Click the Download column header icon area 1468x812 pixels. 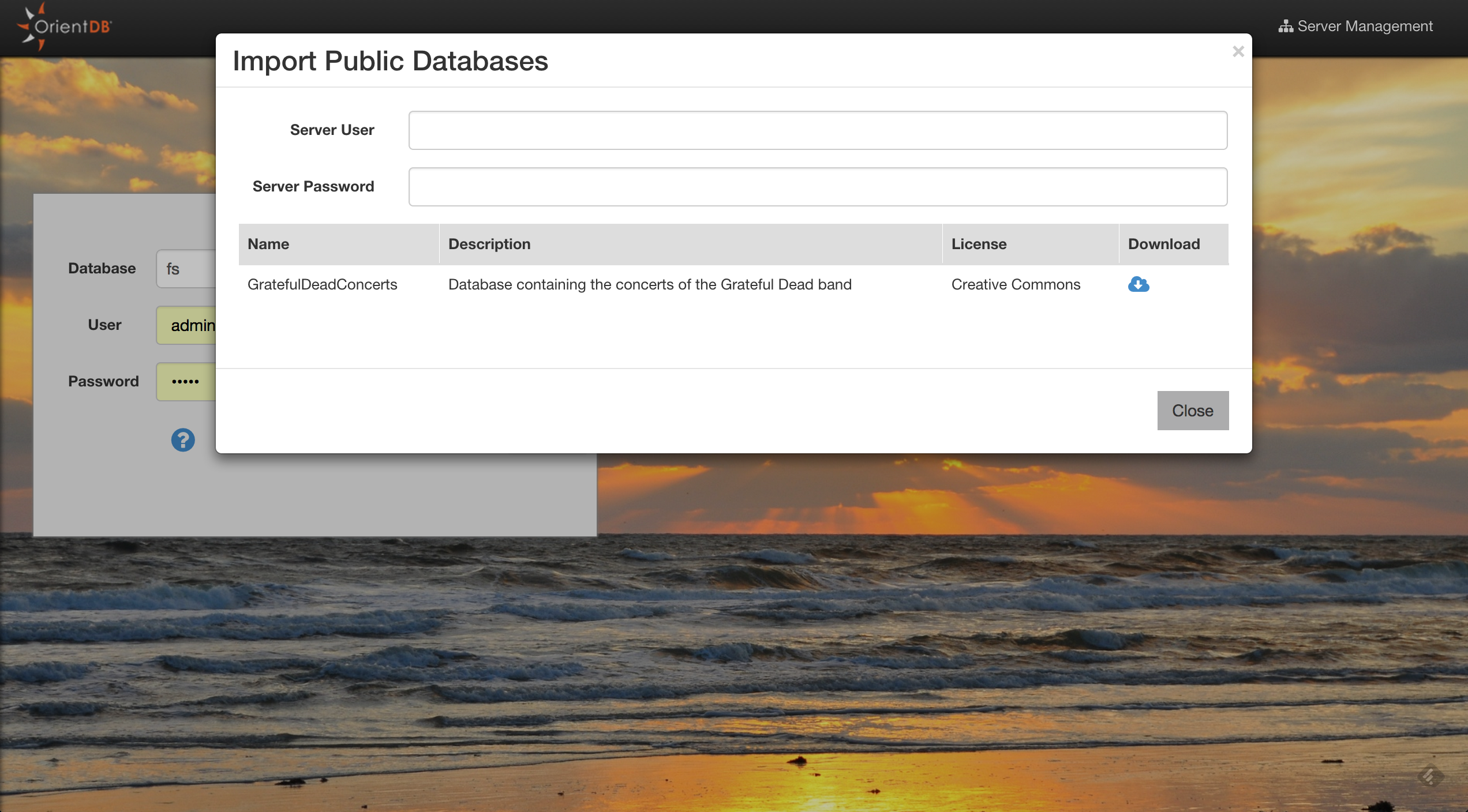pyautogui.click(x=1163, y=244)
